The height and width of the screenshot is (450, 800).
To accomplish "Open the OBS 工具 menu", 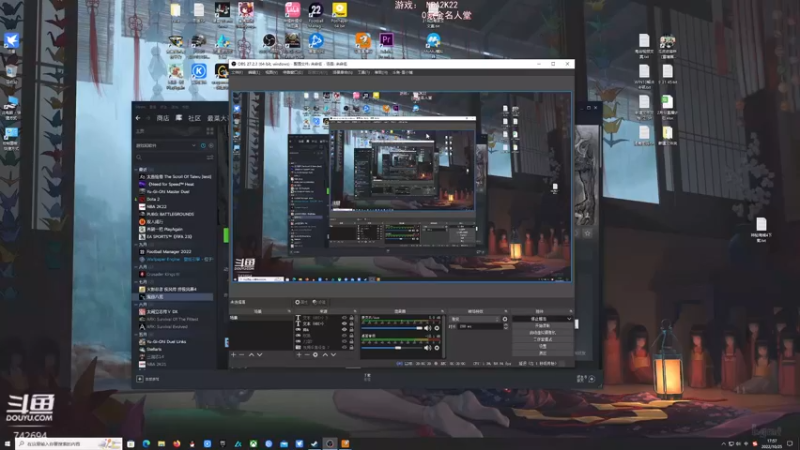I will pyautogui.click(x=364, y=72).
